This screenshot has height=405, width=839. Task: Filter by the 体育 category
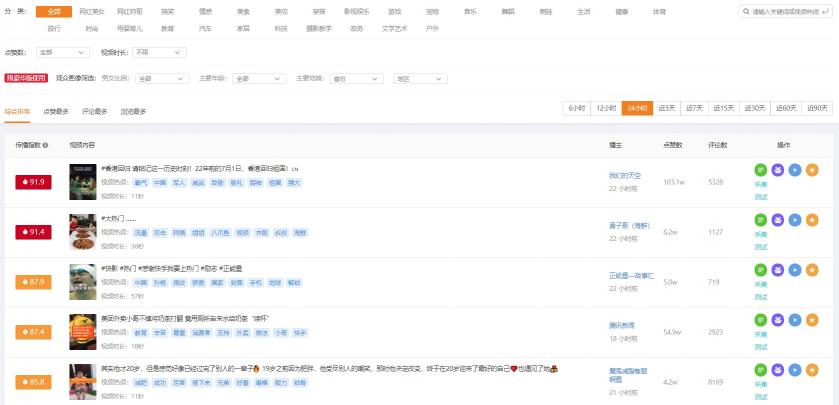pyautogui.click(x=659, y=11)
